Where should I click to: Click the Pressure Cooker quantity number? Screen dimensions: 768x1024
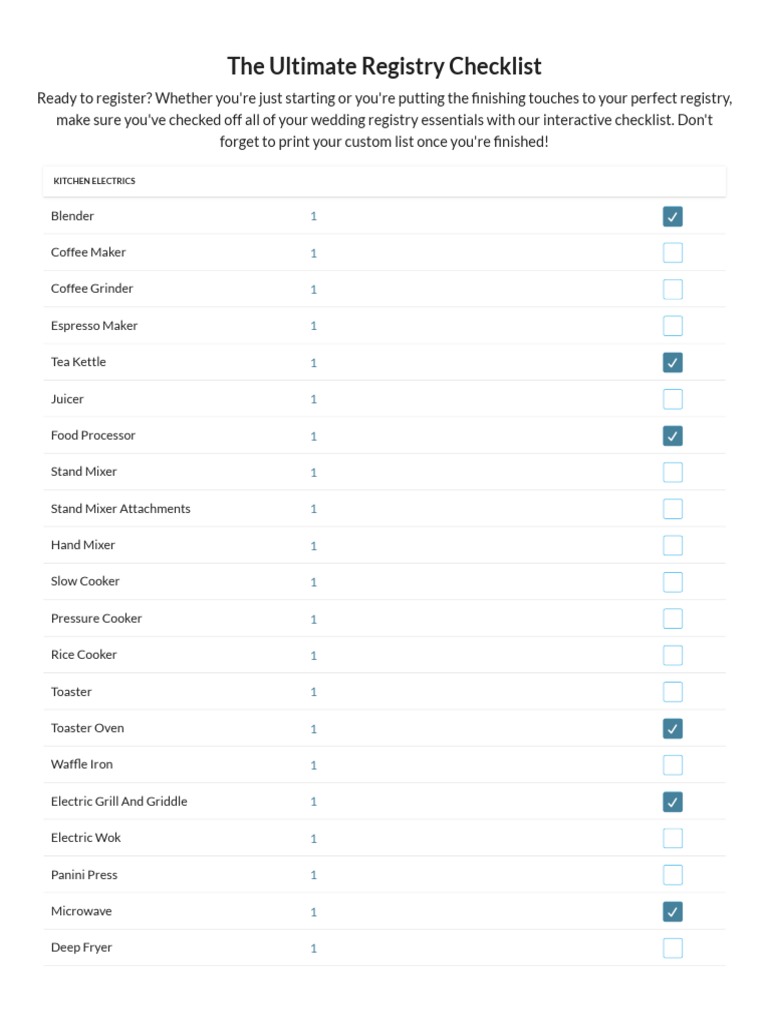[x=313, y=619]
